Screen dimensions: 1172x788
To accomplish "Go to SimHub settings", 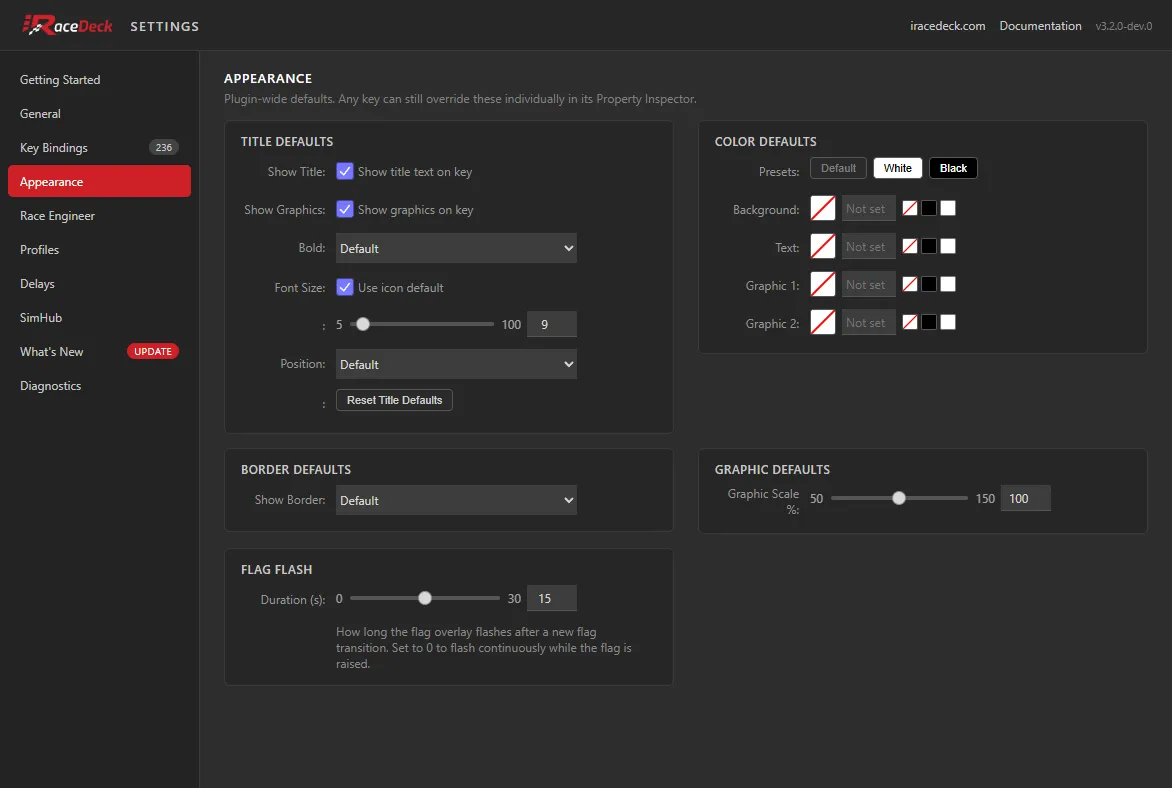I will [x=99, y=318].
